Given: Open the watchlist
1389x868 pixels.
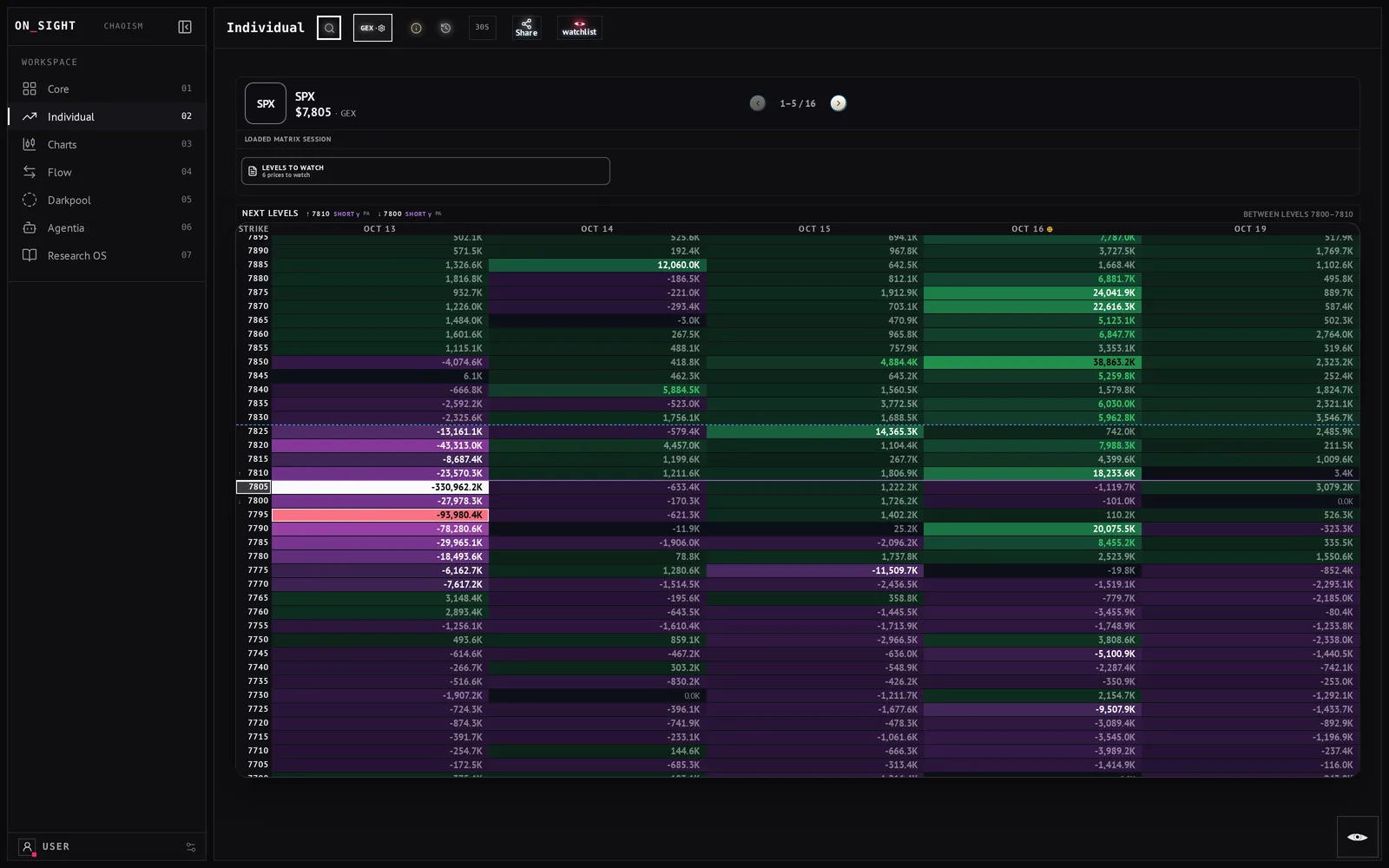Looking at the screenshot, I should click(x=579, y=28).
